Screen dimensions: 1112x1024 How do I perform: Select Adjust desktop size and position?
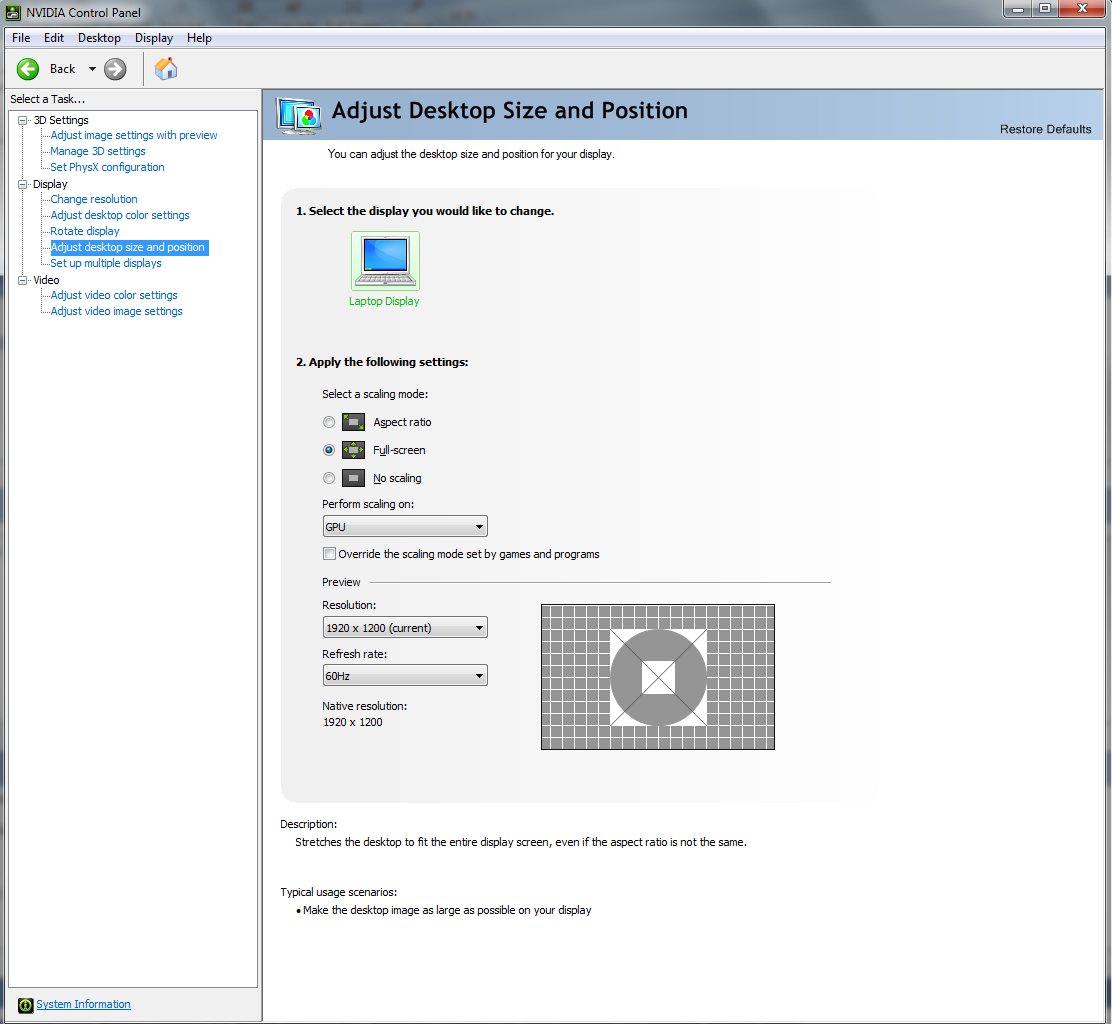click(129, 247)
